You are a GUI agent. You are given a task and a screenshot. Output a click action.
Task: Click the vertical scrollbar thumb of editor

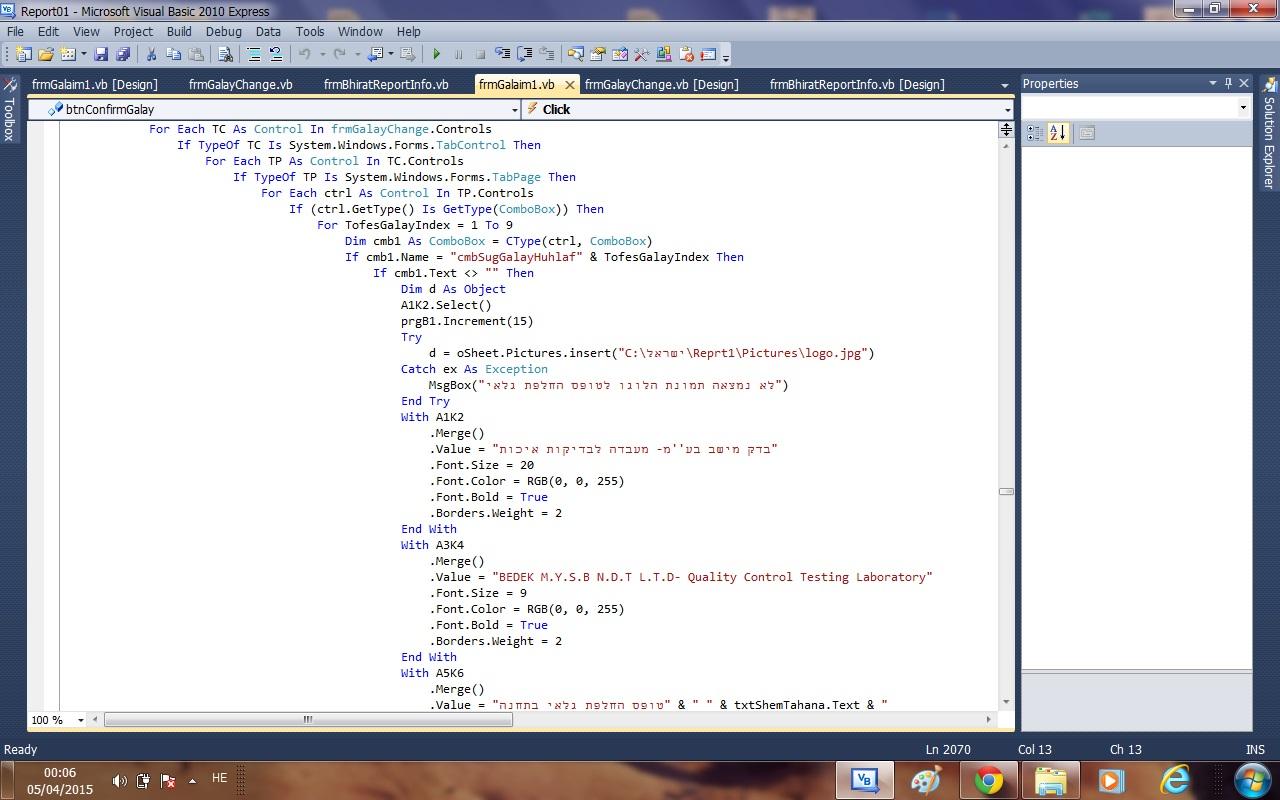[1006, 491]
